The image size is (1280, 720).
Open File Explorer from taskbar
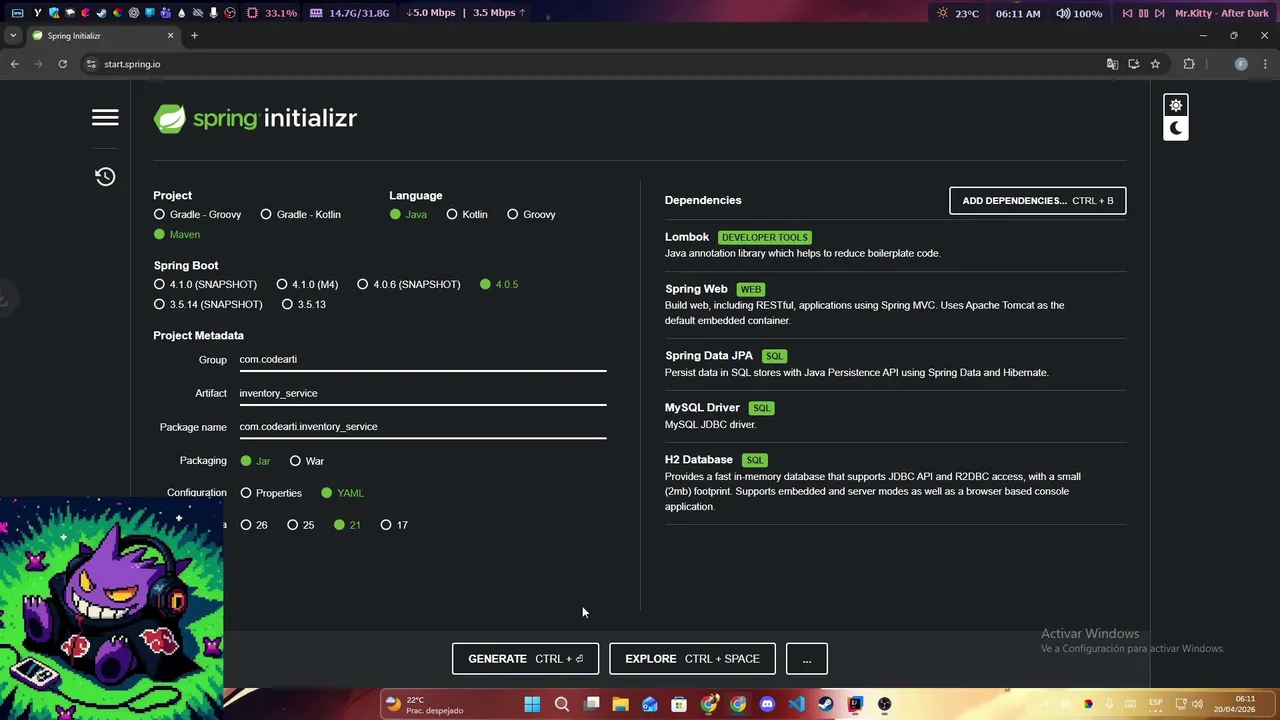tap(620, 705)
